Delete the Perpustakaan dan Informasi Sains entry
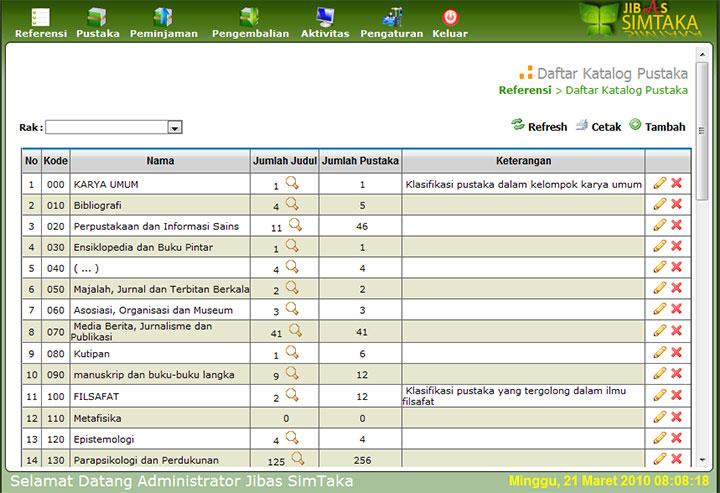The width and height of the screenshot is (720, 493). coord(676,225)
